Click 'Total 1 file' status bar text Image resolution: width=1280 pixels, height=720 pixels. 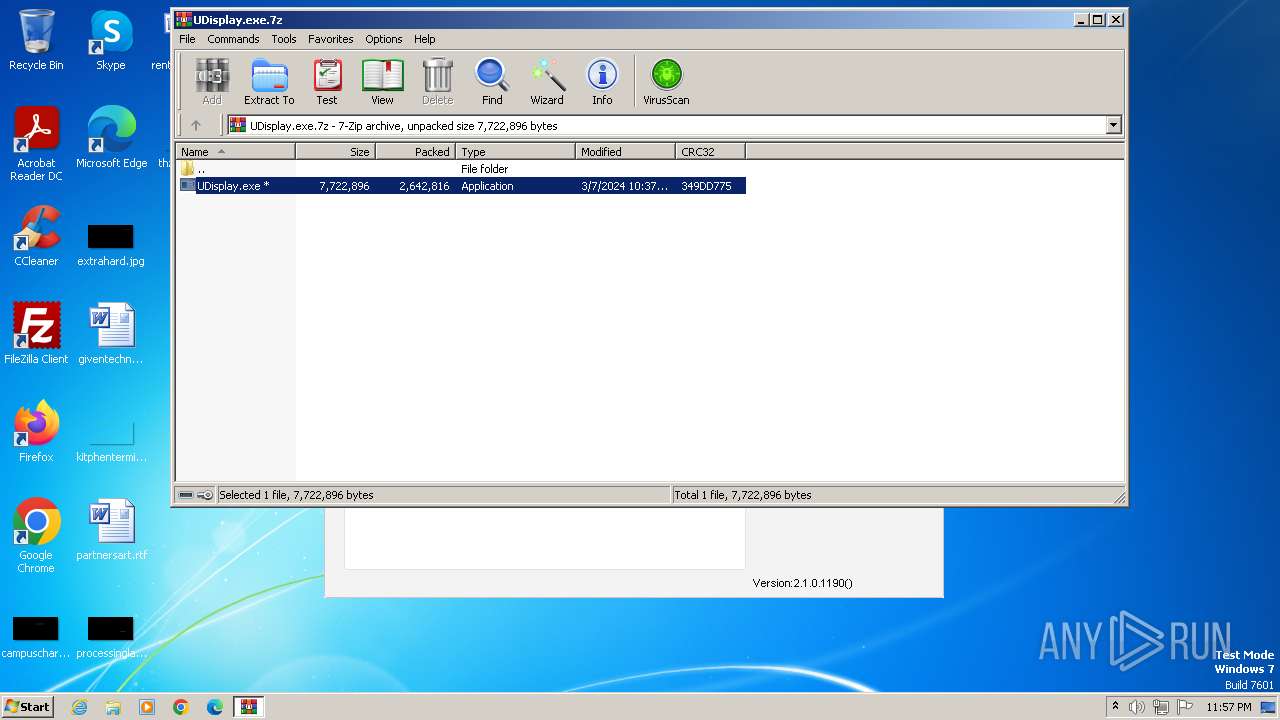[743, 495]
